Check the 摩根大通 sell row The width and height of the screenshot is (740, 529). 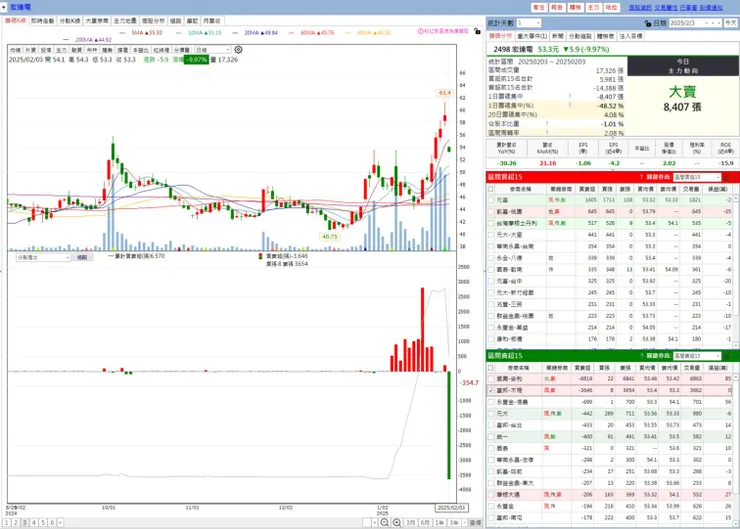point(491,495)
